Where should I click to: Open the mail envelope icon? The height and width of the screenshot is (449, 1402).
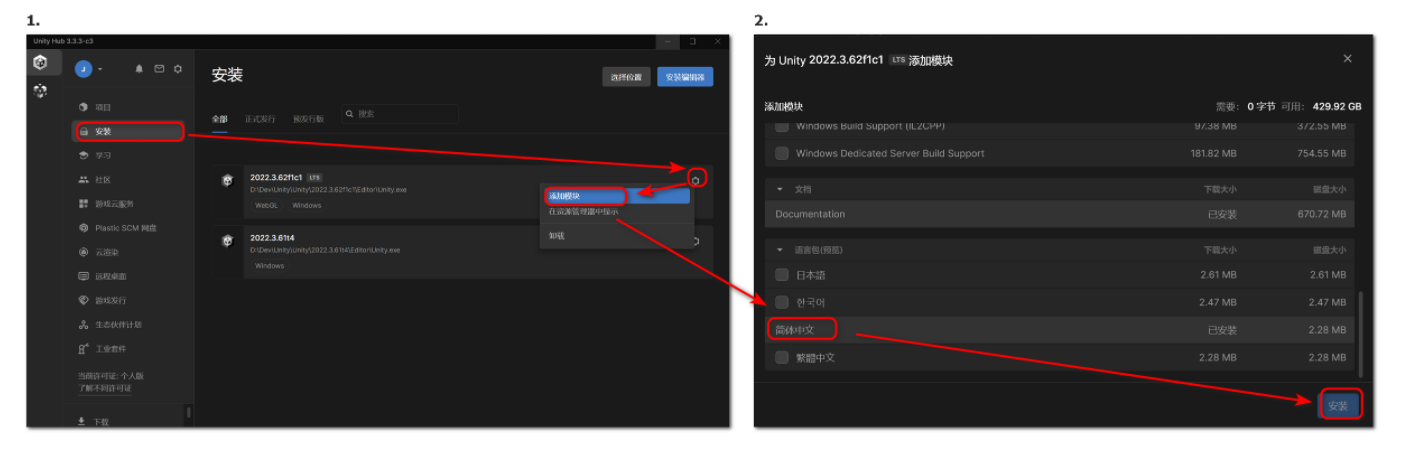[x=158, y=68]
